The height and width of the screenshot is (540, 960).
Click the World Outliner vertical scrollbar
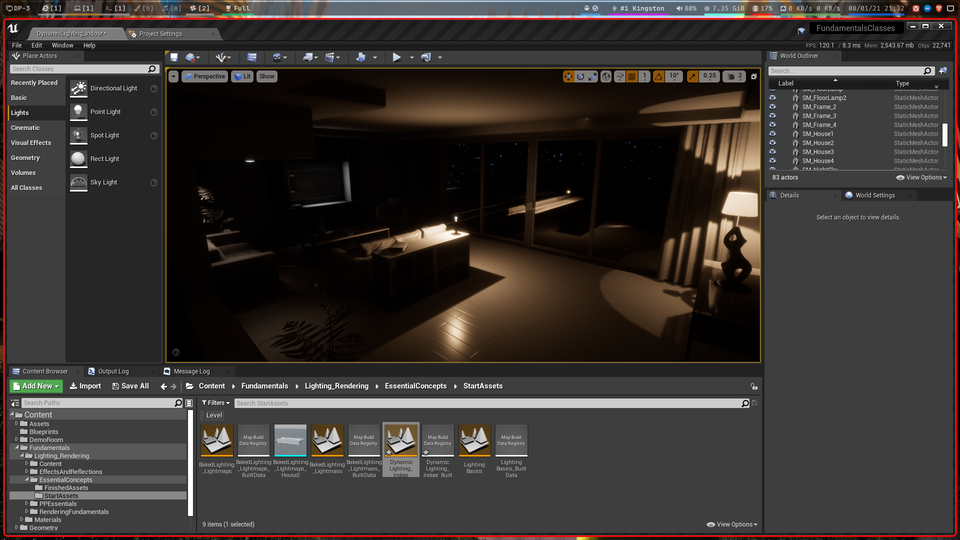(945, 134)
